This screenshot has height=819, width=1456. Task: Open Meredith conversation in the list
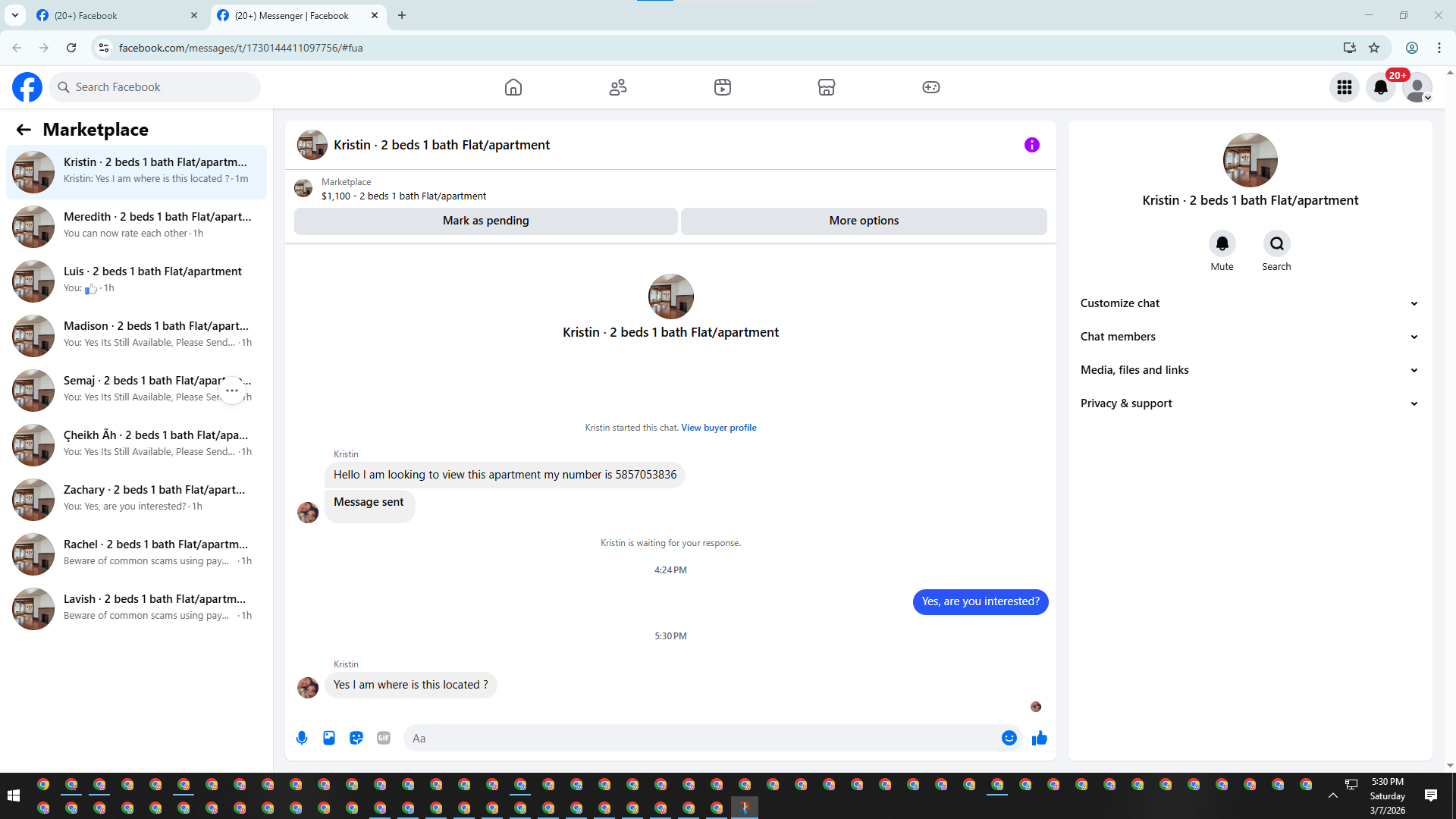coord(136,227)
